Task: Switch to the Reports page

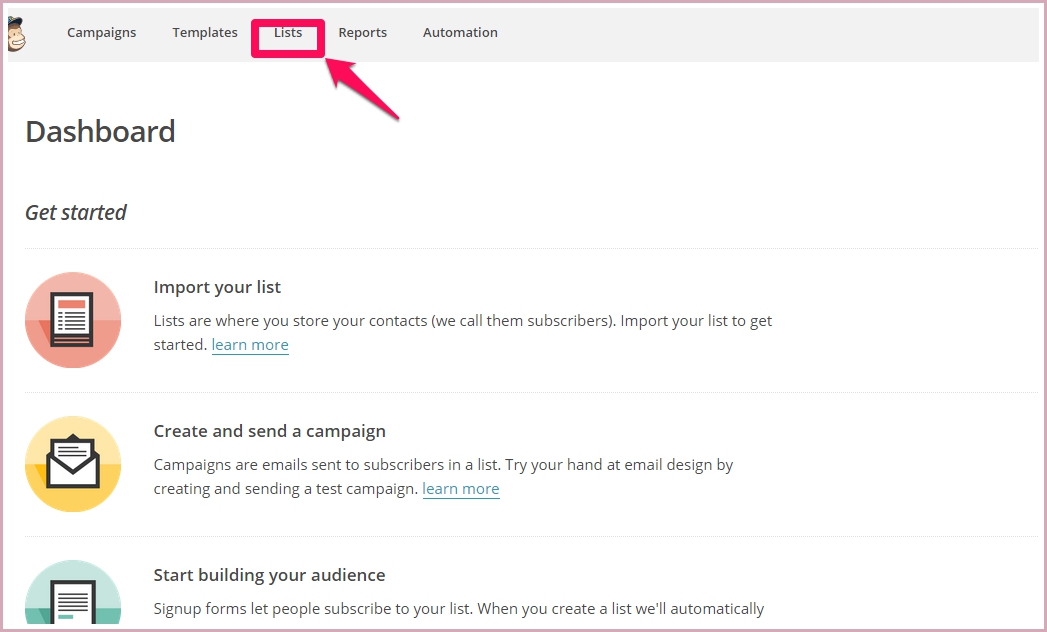Action: point(362,33)
